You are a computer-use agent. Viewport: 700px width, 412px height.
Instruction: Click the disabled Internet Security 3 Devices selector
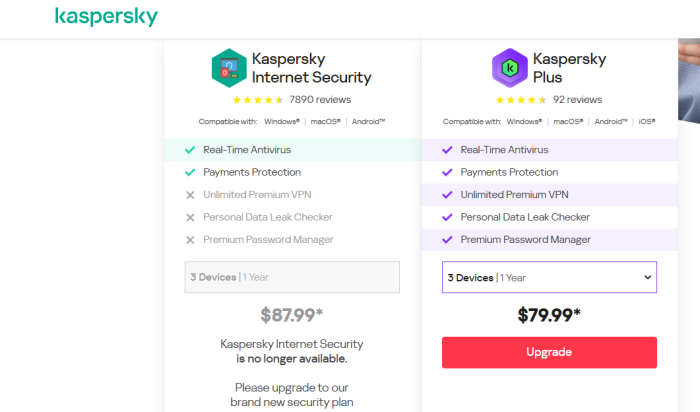(292, 277)
